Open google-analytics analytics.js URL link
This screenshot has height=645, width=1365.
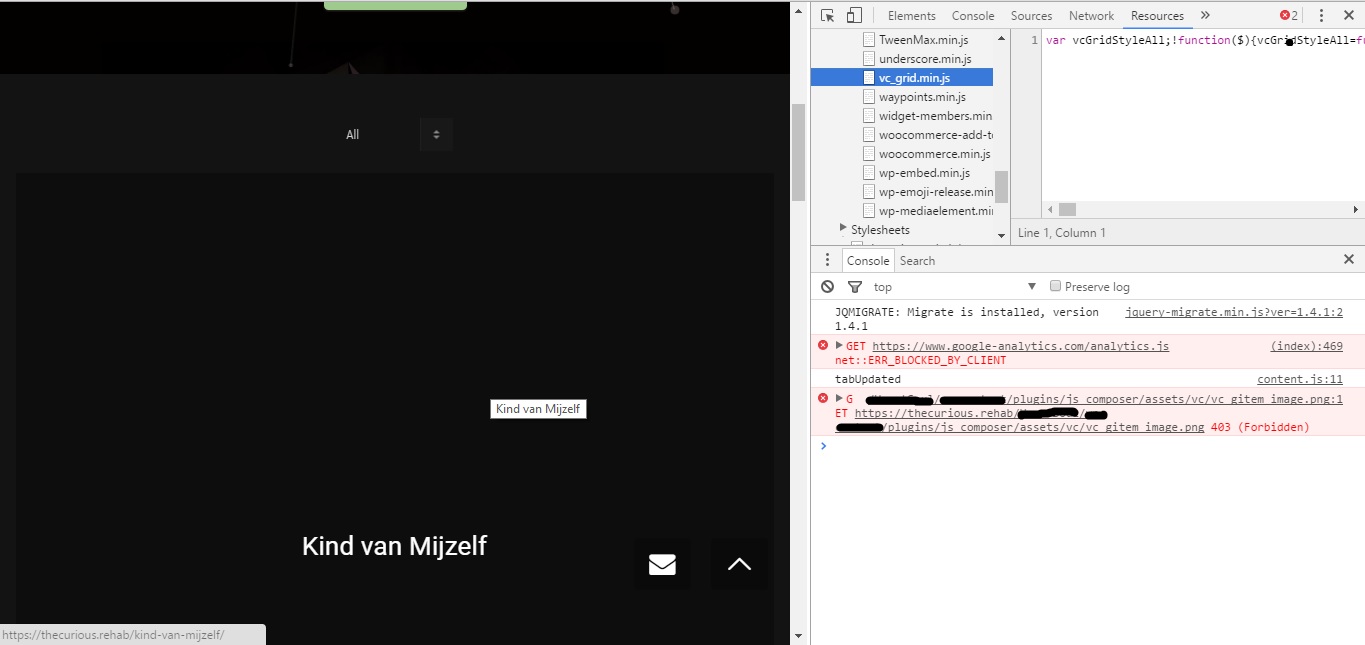click(x=1020, y=346)
